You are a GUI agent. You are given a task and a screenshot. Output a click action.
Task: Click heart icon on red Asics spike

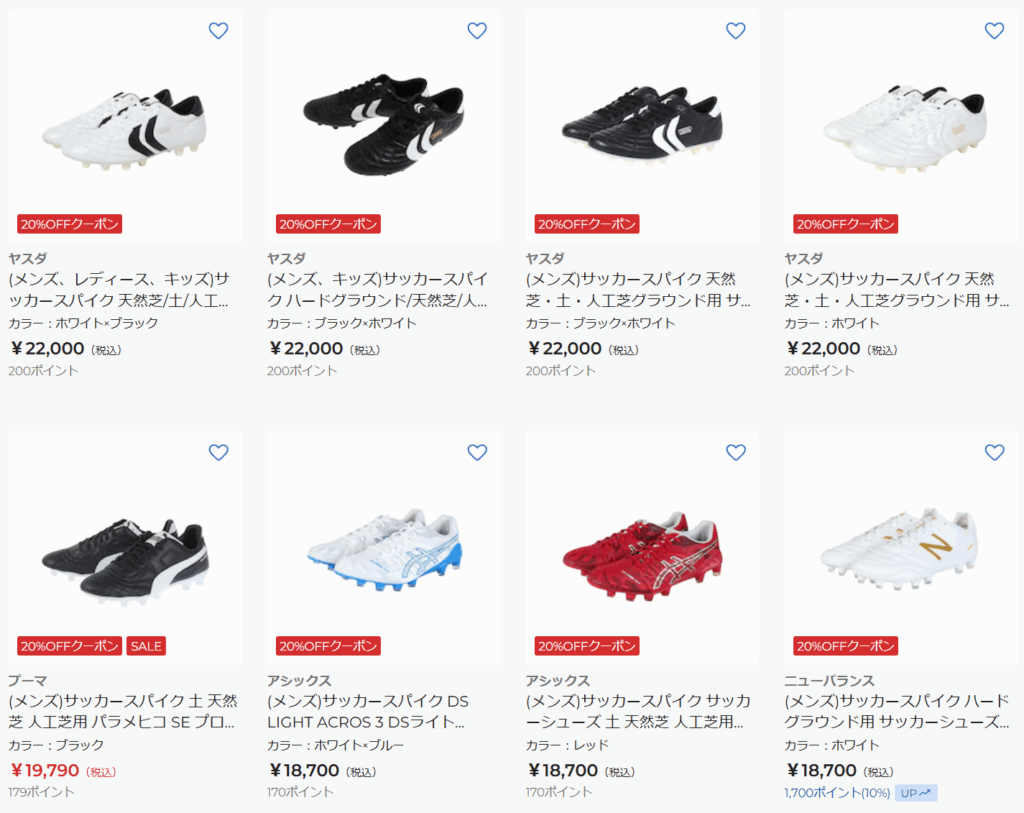coord(735,453)
